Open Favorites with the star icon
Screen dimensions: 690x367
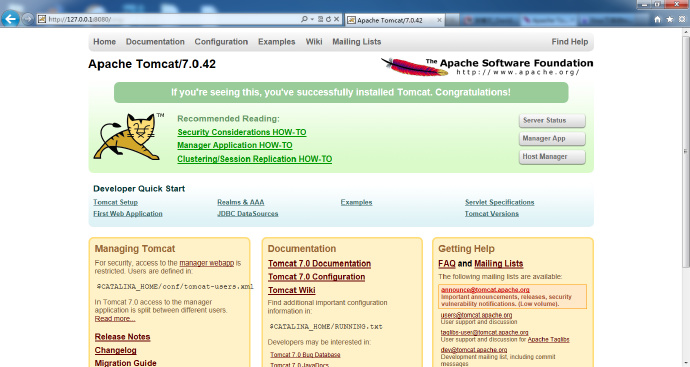(670, 19)
